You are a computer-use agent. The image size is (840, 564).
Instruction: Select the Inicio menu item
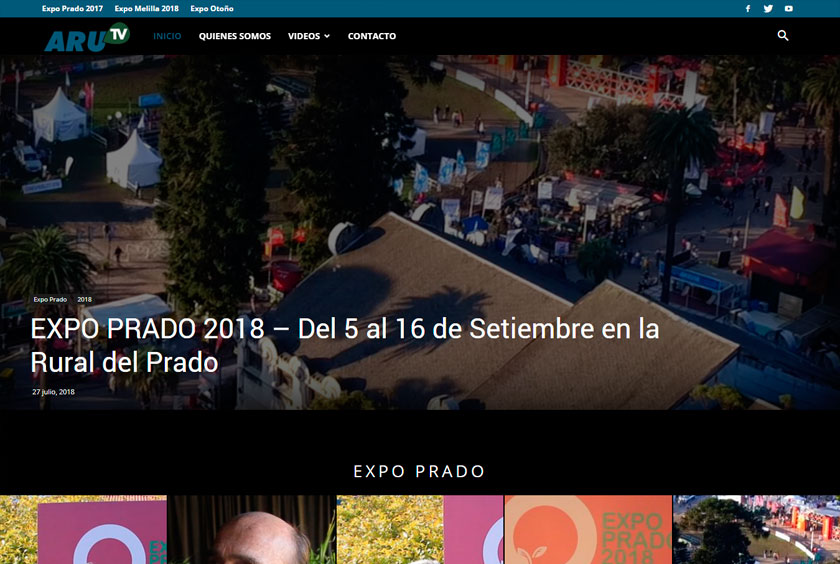(x=167, y=36)
